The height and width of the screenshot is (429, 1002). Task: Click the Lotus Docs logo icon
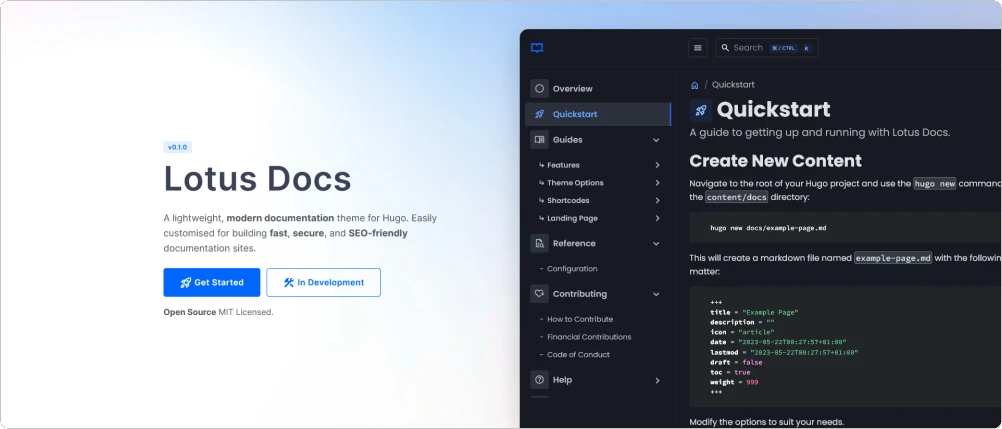click(x=537, y=48)
